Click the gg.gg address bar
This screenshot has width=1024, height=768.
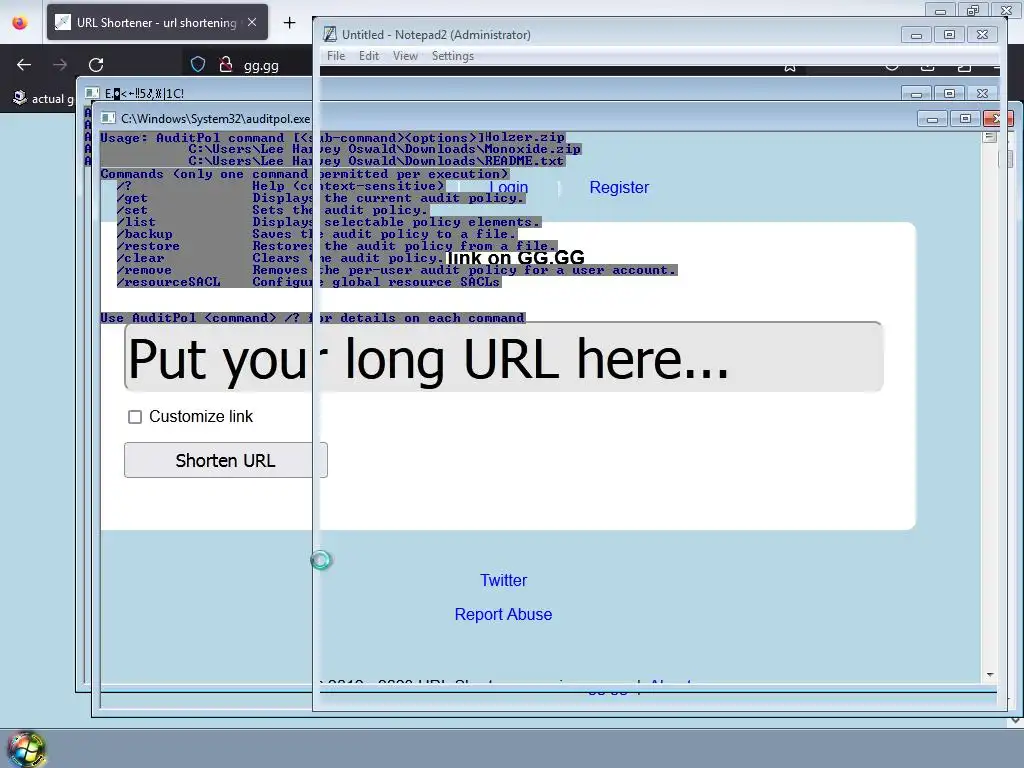click(261, 66)
